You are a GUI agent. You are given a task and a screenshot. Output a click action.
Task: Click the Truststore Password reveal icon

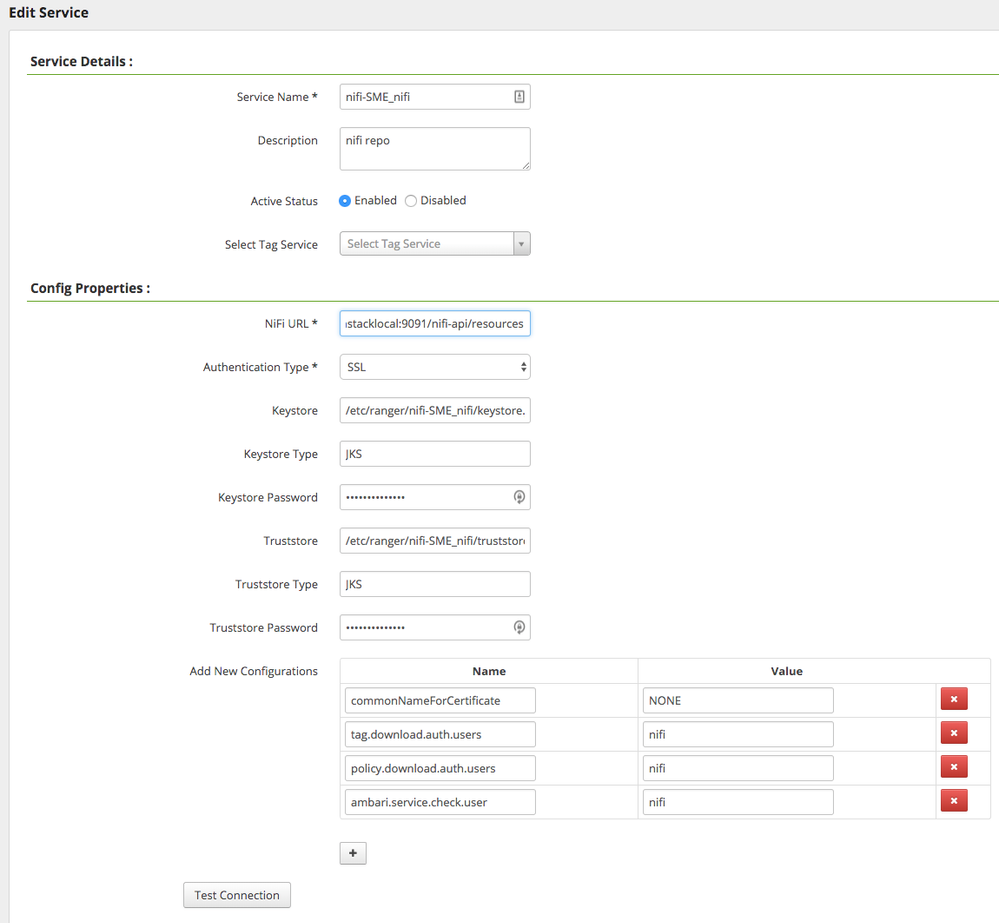click(519, 628)
